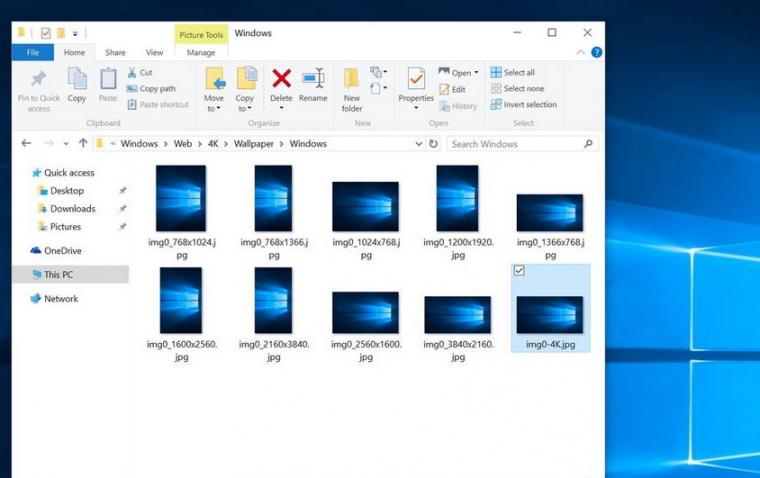Select img0_2160x3840.jpg thumbnail
This screenshot has width=760, height=478.
pyautogui.click(x=273, y=300)
